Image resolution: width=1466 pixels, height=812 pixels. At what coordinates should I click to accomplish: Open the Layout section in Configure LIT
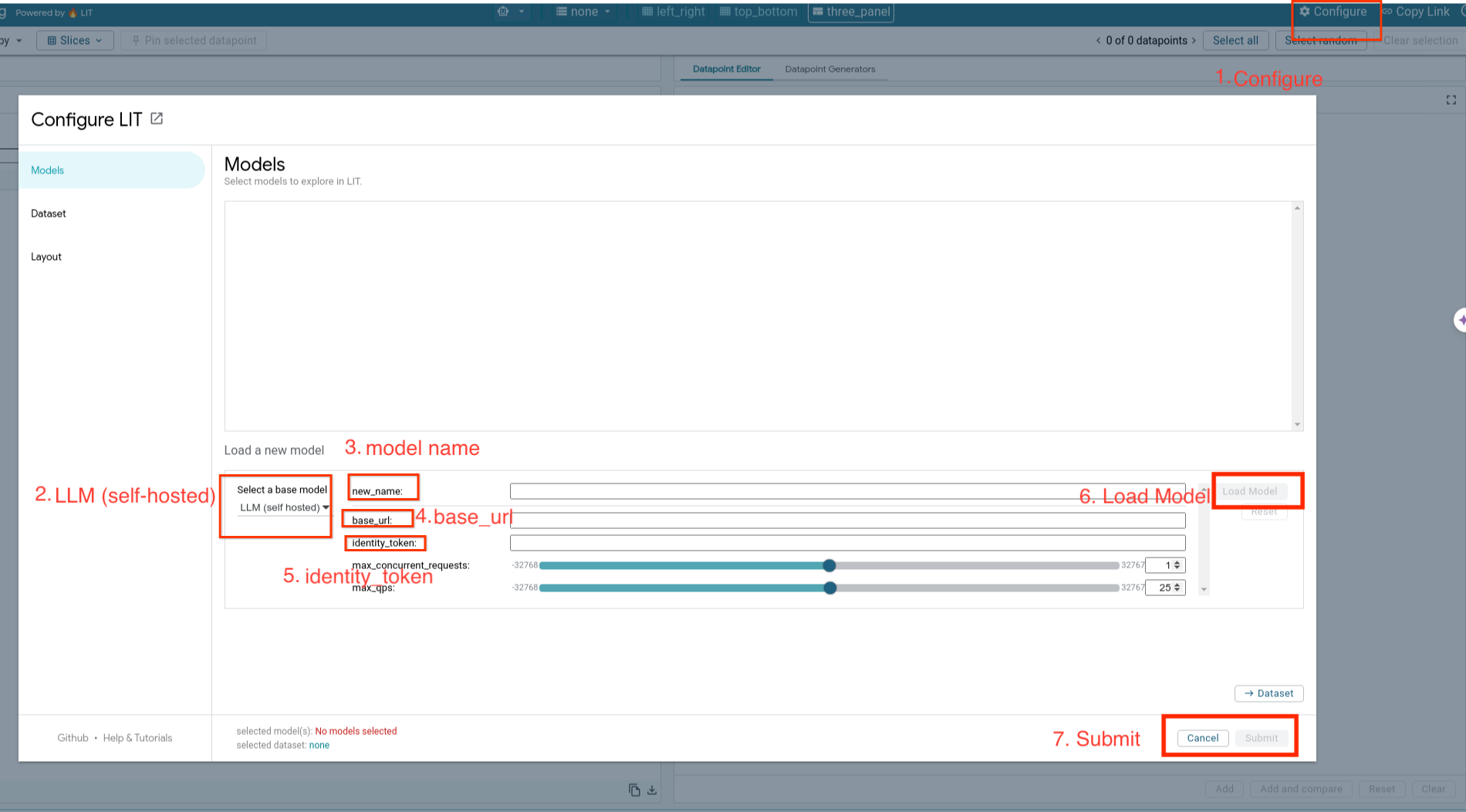pyautogui.click(x=46, y=256)
